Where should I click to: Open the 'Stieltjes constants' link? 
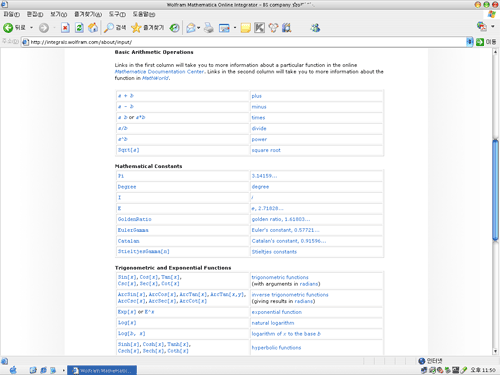point(274,252)
